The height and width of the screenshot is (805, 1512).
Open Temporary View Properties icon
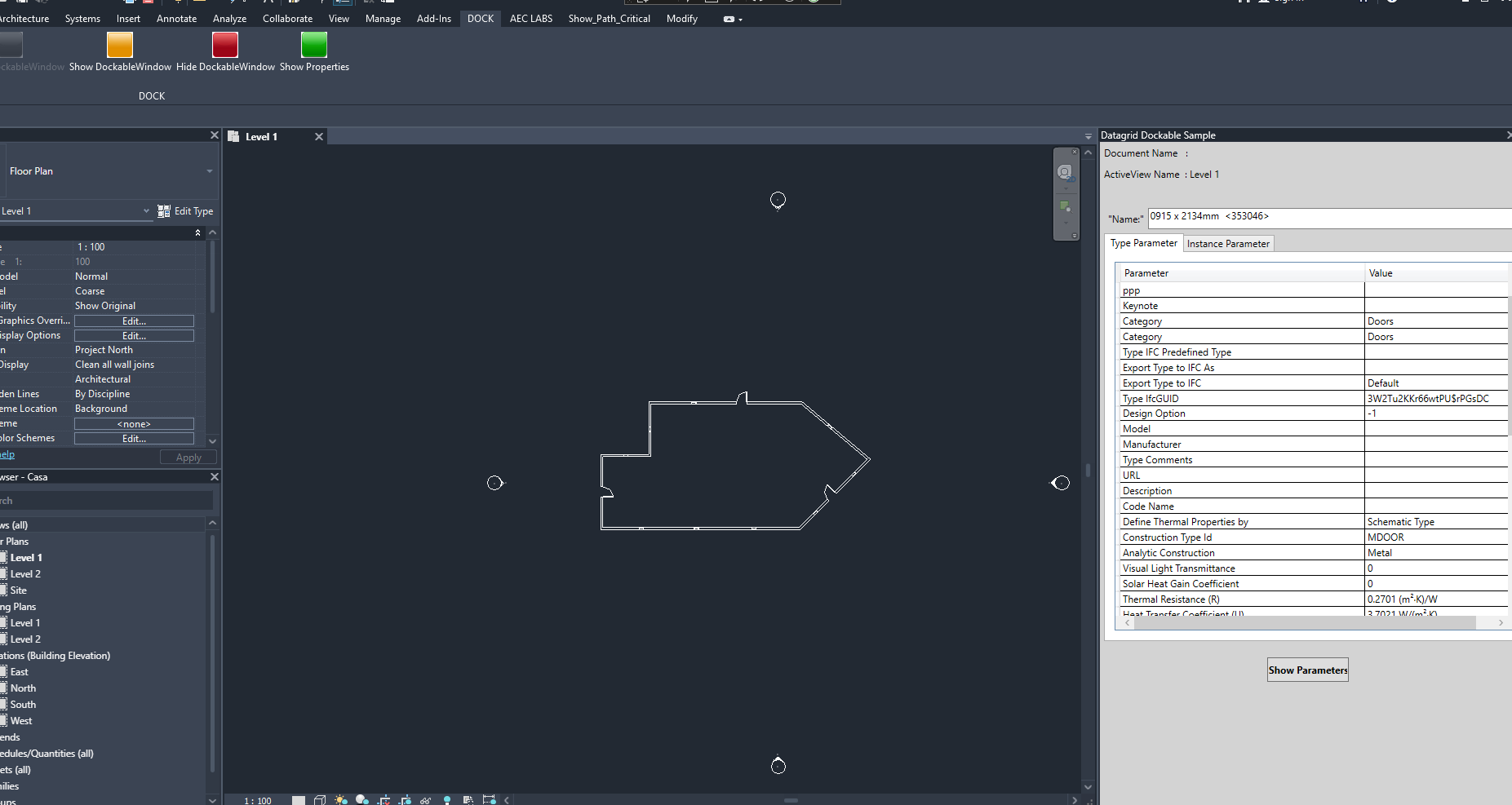pos(468,800)
